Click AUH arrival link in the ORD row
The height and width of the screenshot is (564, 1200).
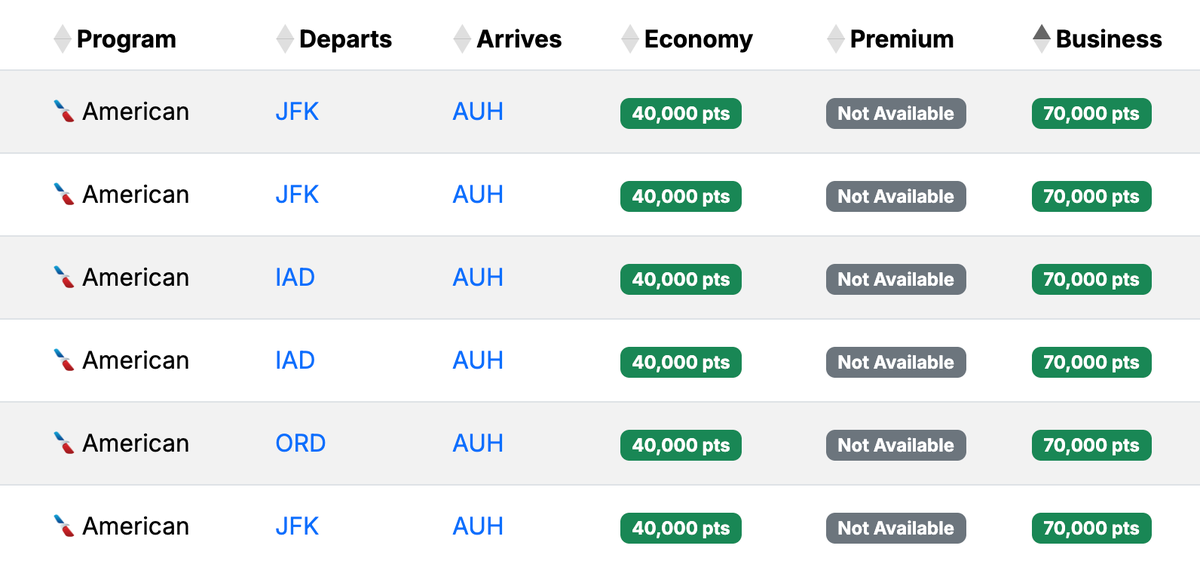pos(478,444)
